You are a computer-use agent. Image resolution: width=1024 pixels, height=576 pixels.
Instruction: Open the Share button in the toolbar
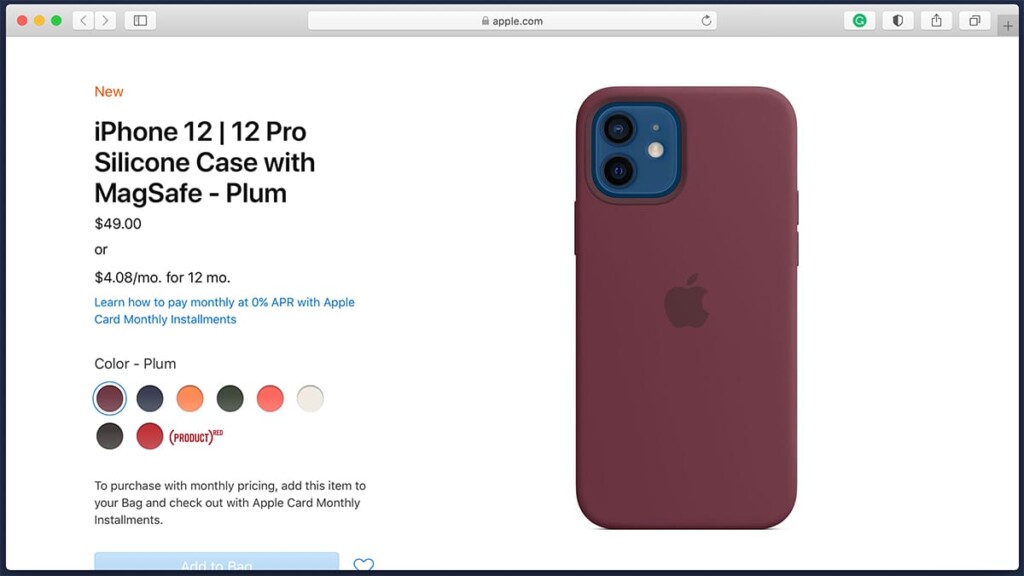tap(936, 21)
